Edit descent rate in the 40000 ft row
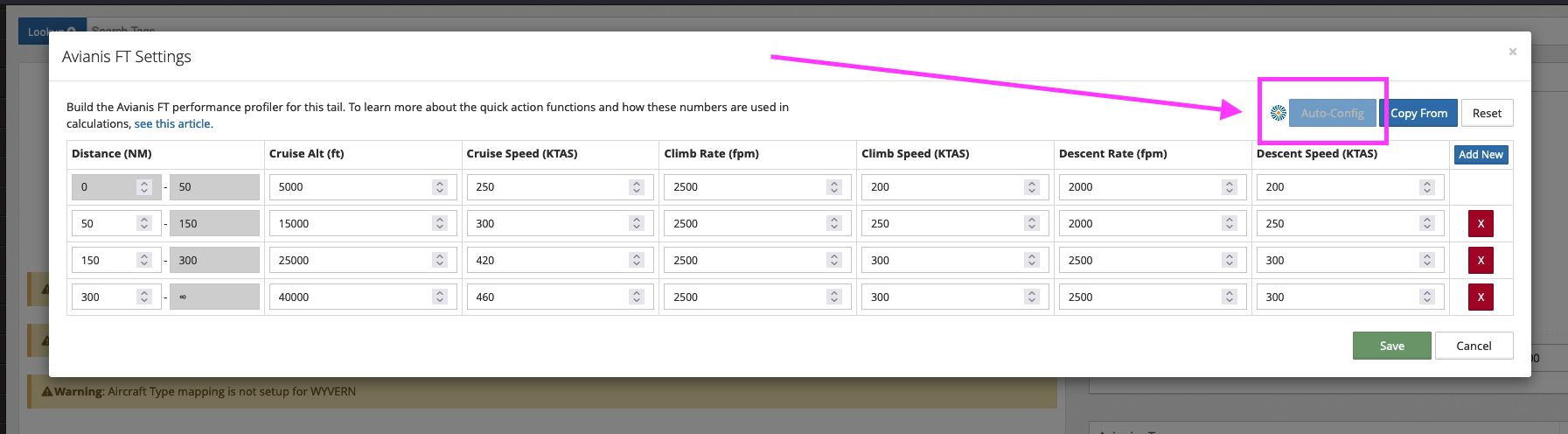The width and height of the screenshot is (1568, 434). 1153,297
